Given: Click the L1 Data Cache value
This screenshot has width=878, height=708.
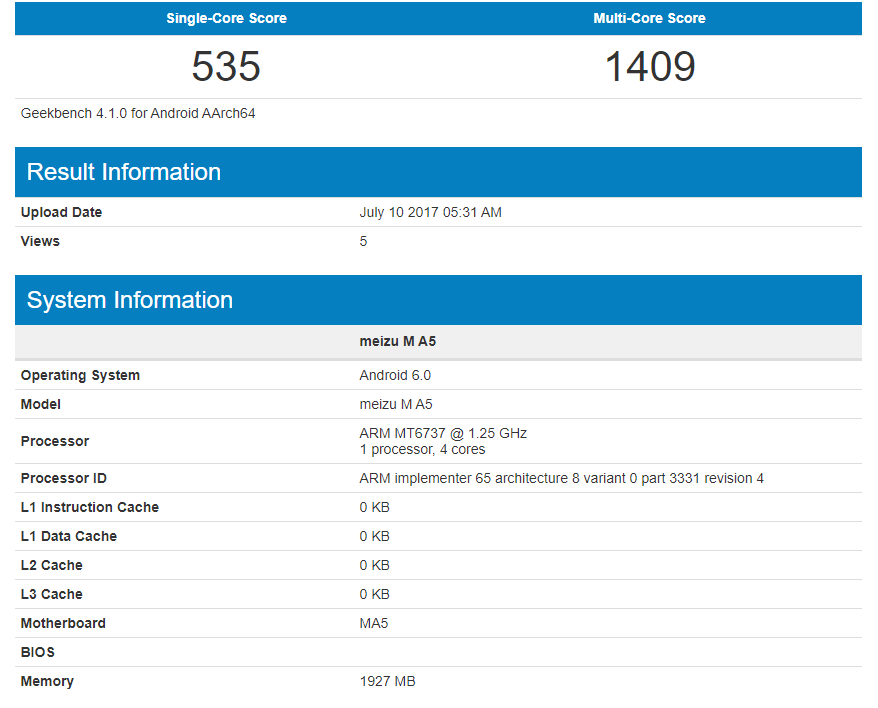Looking at the screenshot, I should (373, 536).
